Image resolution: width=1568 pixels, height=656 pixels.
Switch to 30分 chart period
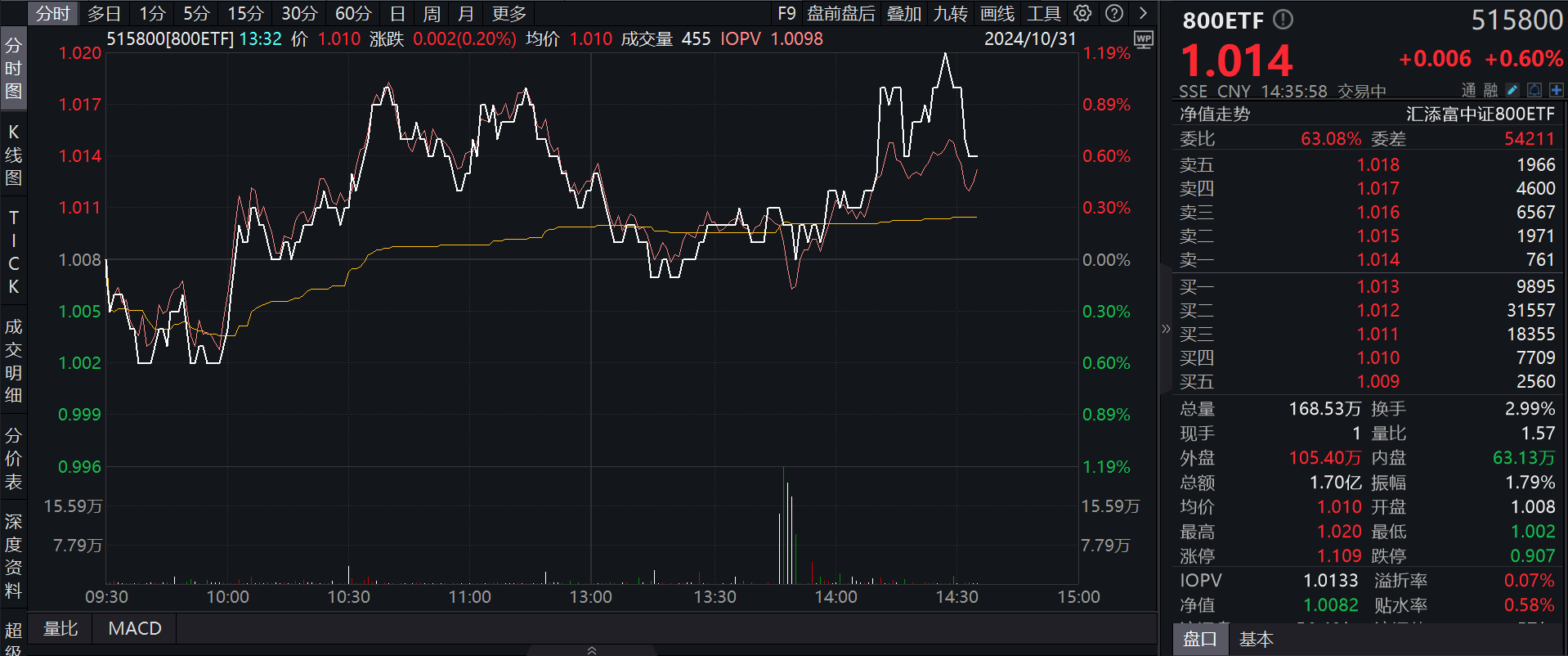click(299, 13)
